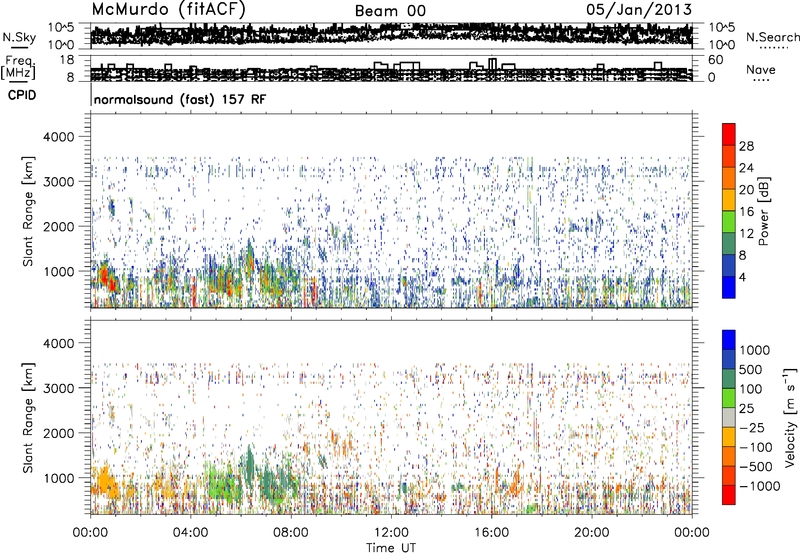Click the '-1000' velocity colorbar label
This screenshot has height=554, width=800.
759,486
